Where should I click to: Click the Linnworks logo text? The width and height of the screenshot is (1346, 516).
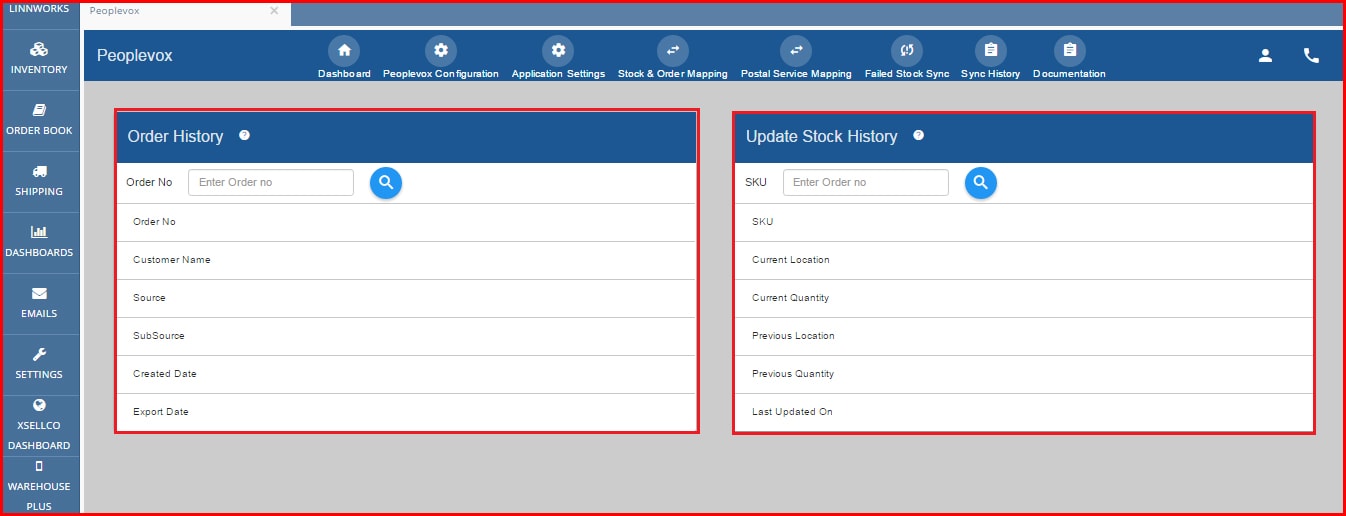(40, 8)
